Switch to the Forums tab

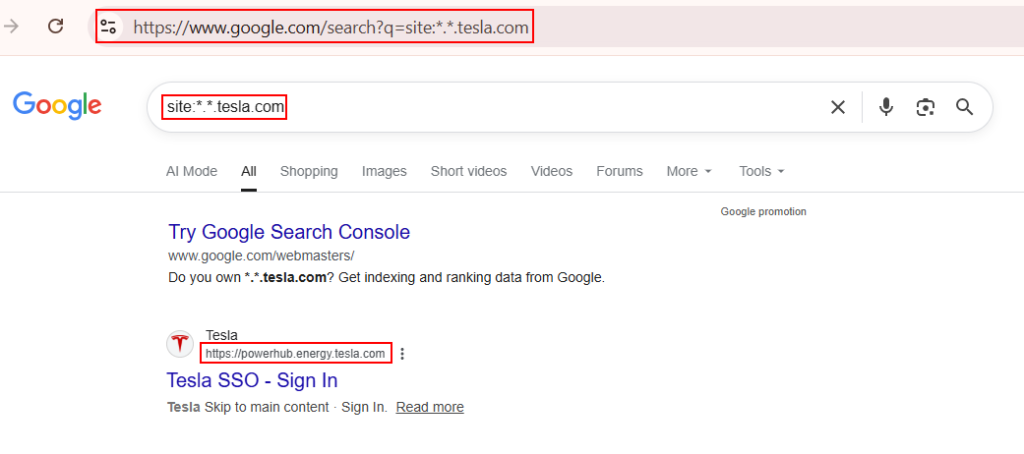coord(619,171)
